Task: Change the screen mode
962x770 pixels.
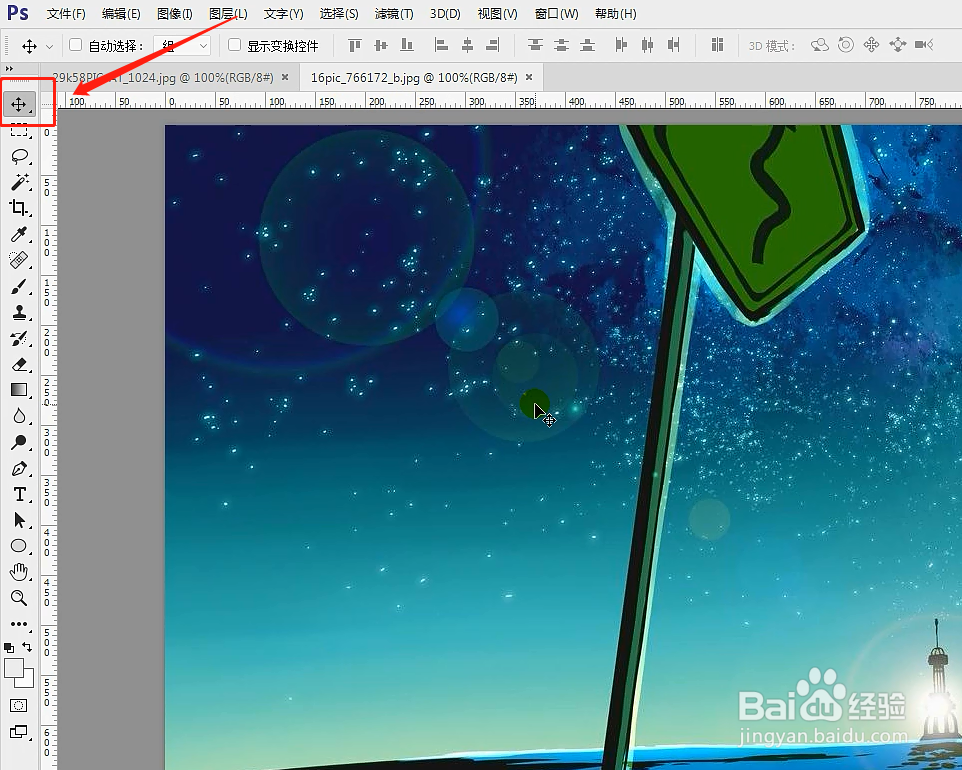Action: [19, 731]
